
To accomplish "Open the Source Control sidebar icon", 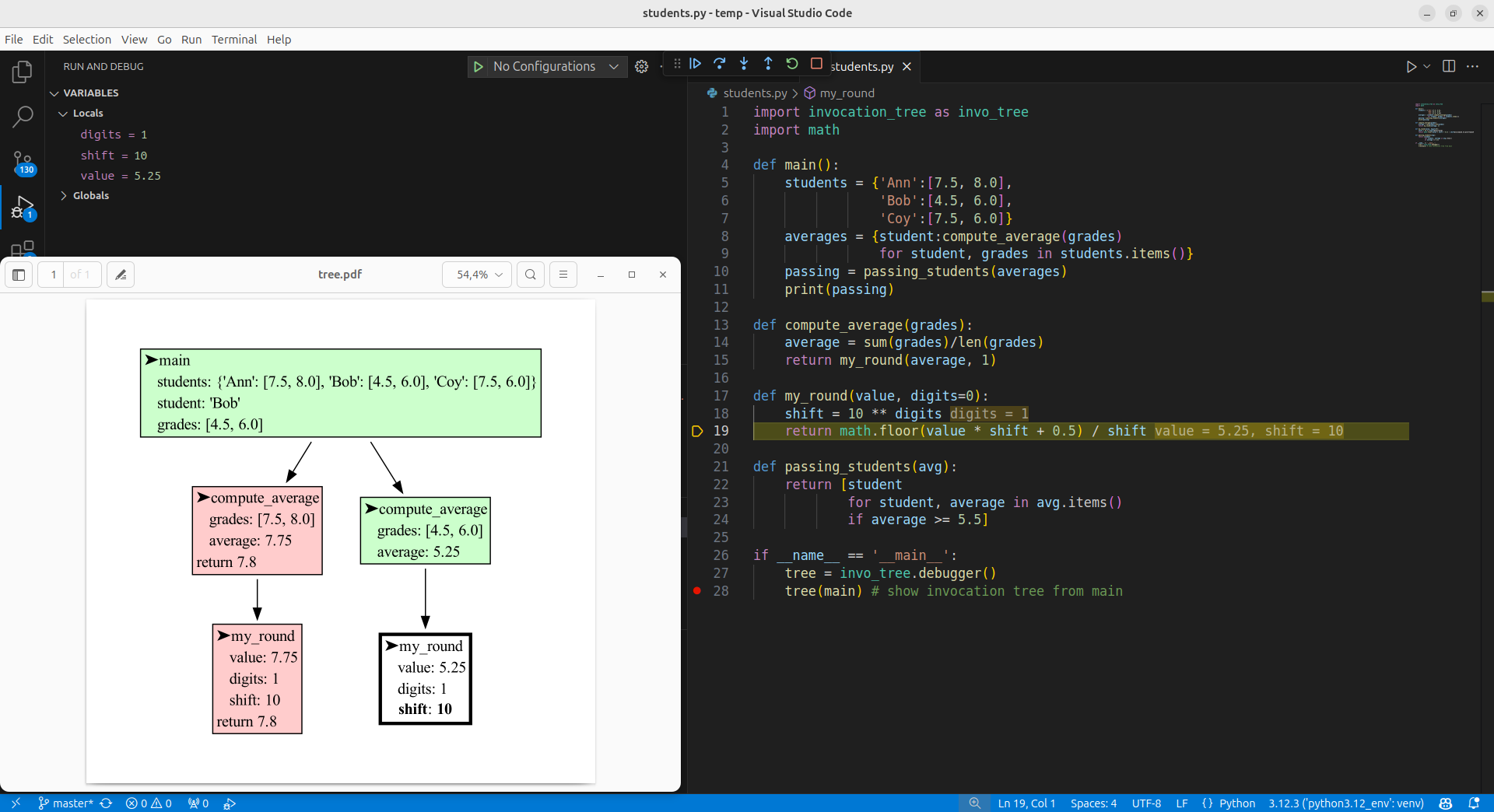I will click(23, 161).
